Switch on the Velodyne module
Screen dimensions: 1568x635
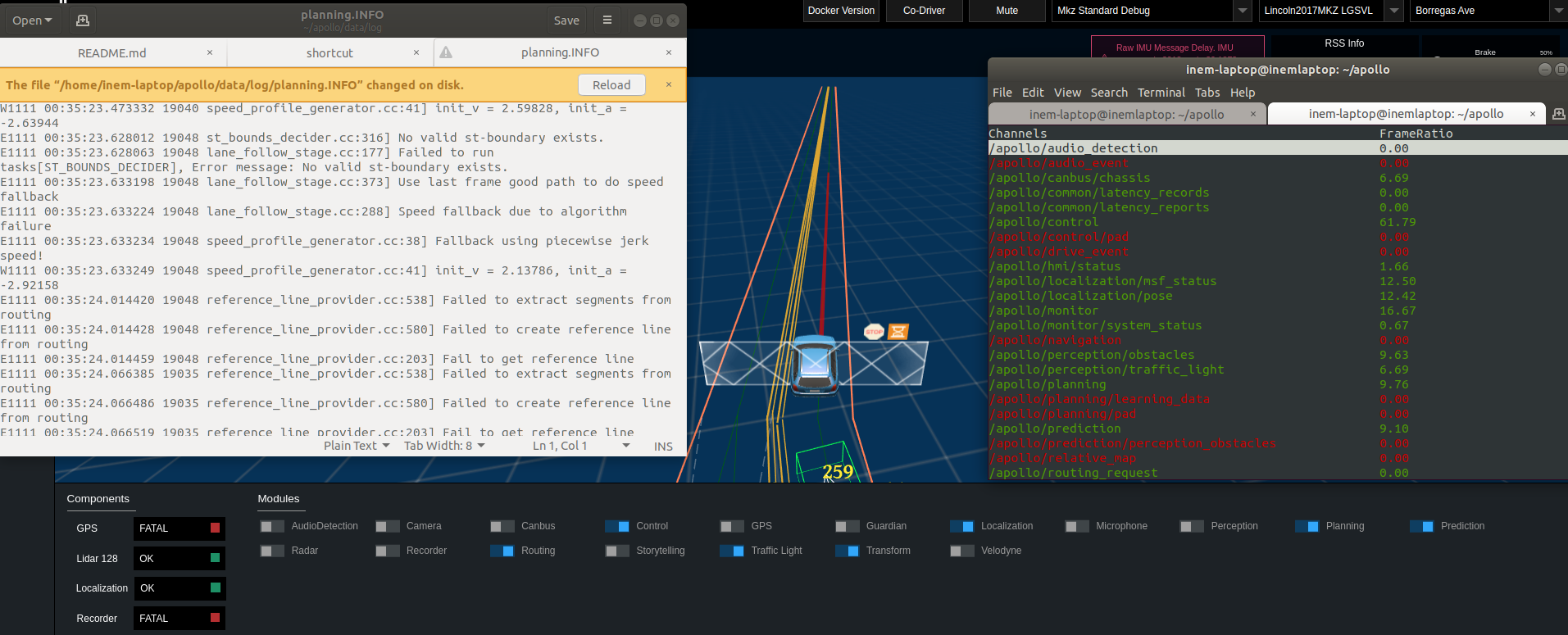(x=961, y=551)
